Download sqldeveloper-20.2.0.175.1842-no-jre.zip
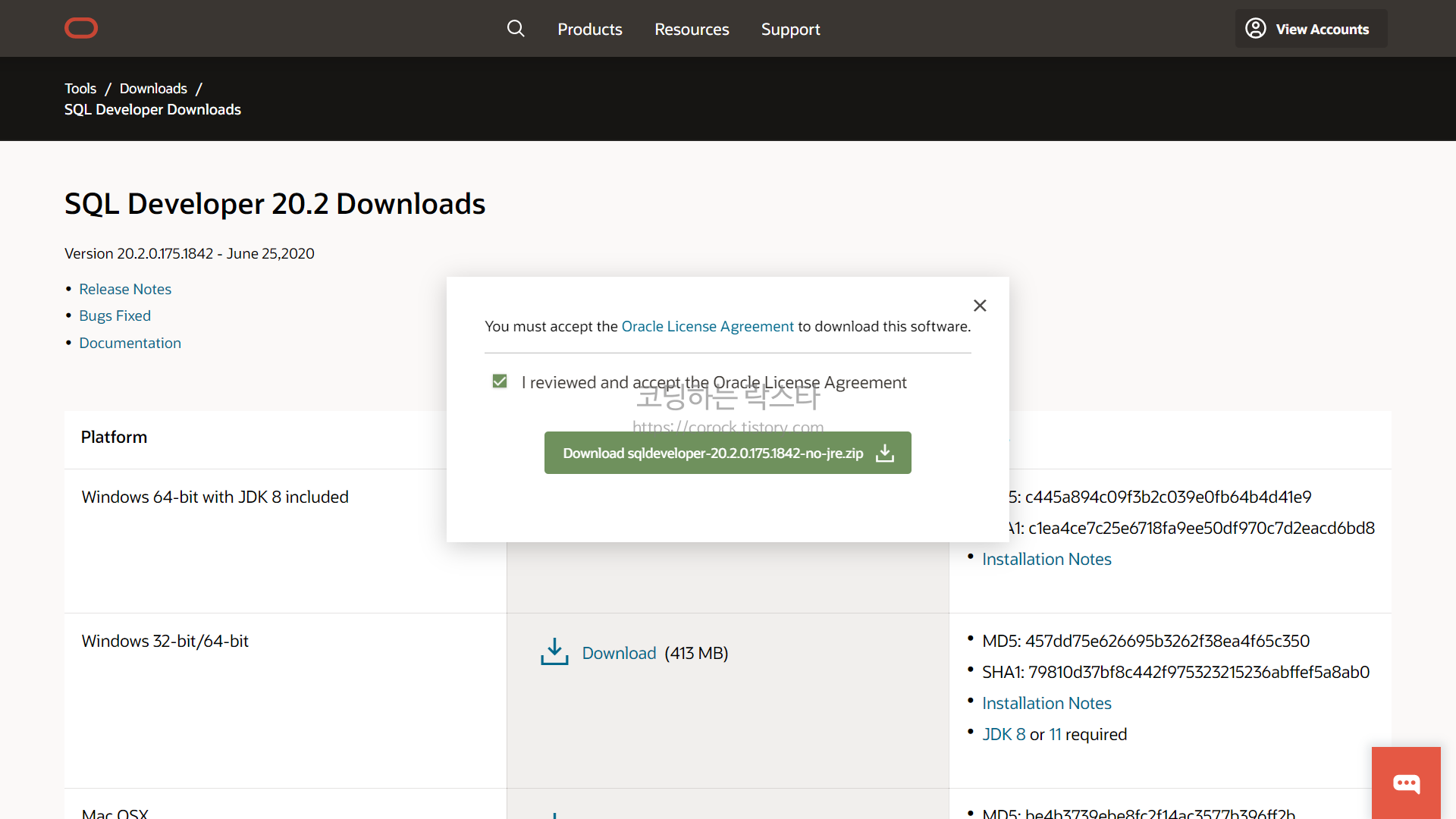Screen dimensions: 1456x819 727,453
